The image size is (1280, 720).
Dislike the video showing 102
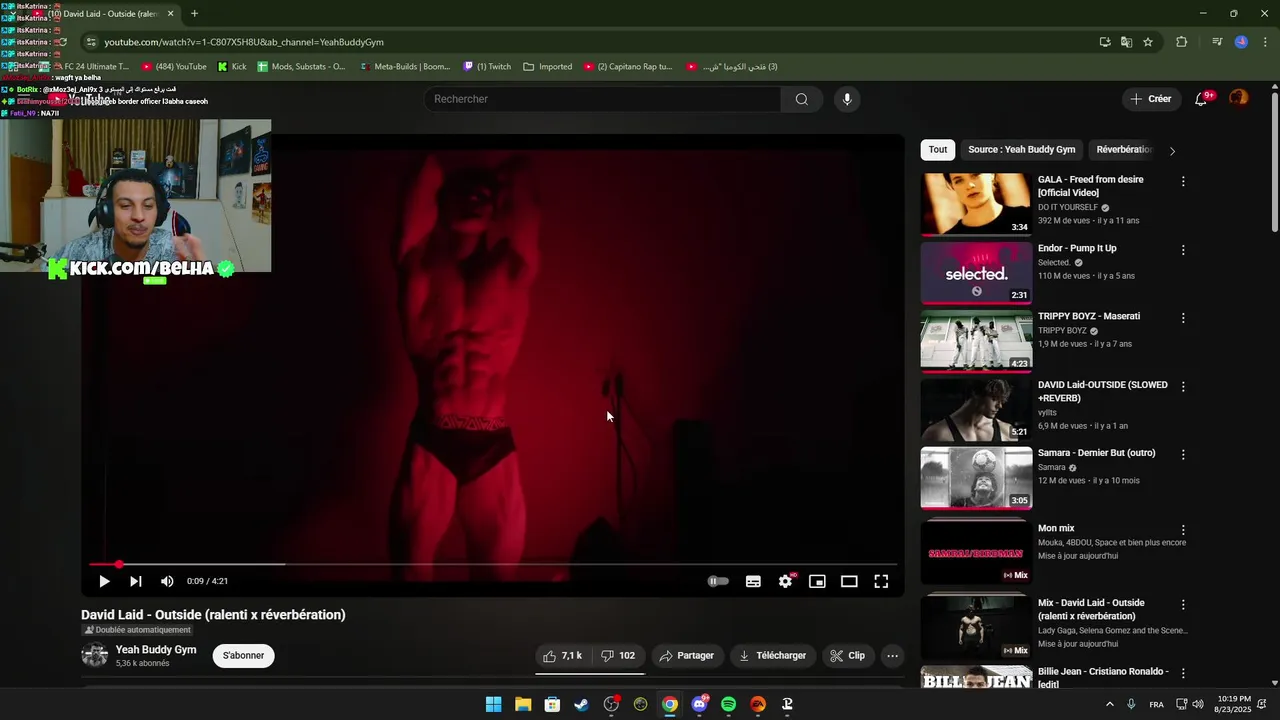(618, 656)
